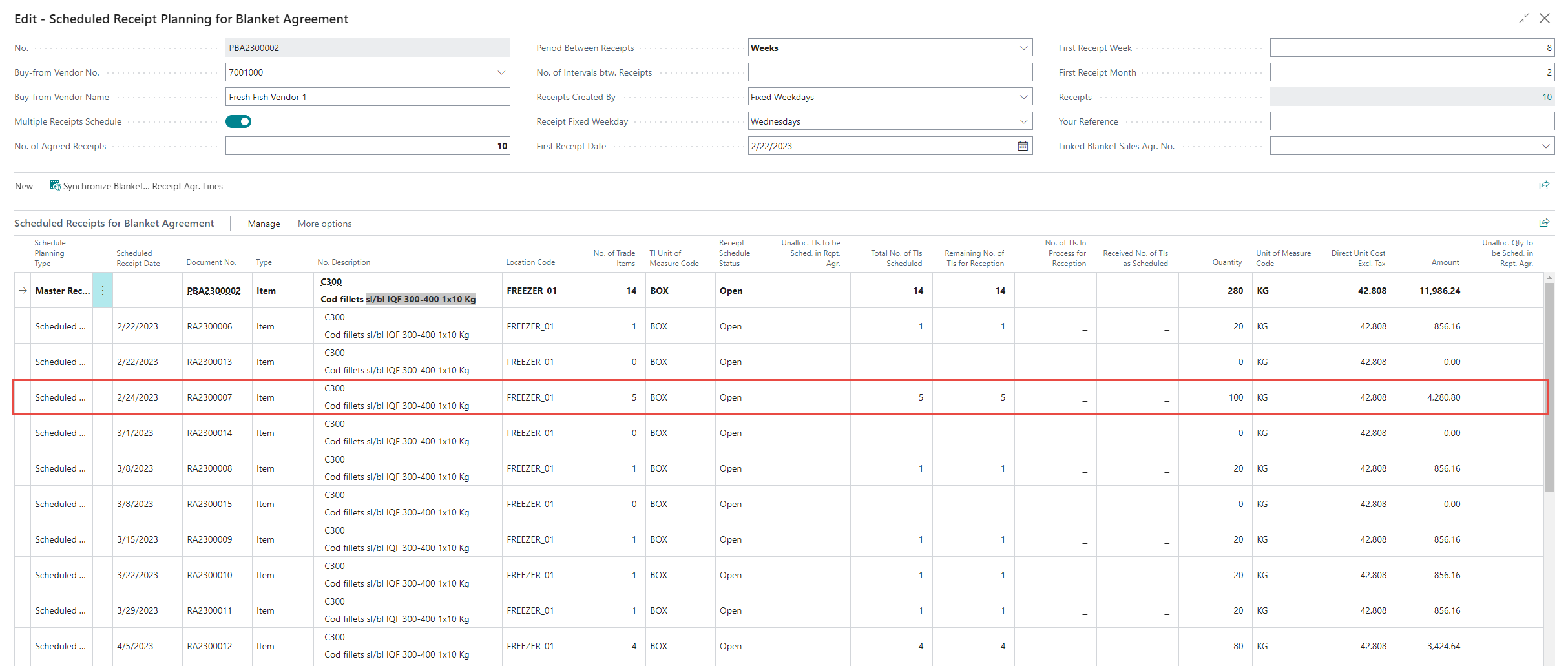The width and height of the screenshot is (1568, 666).
Task: Open the Receipts Created By dropdown
Action: 1023,97
